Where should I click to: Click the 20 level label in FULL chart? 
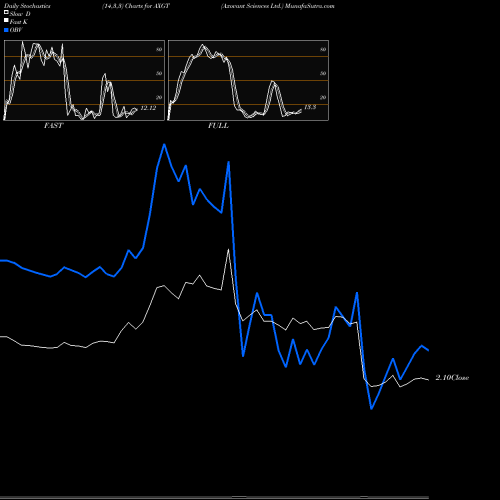point(323,97)
